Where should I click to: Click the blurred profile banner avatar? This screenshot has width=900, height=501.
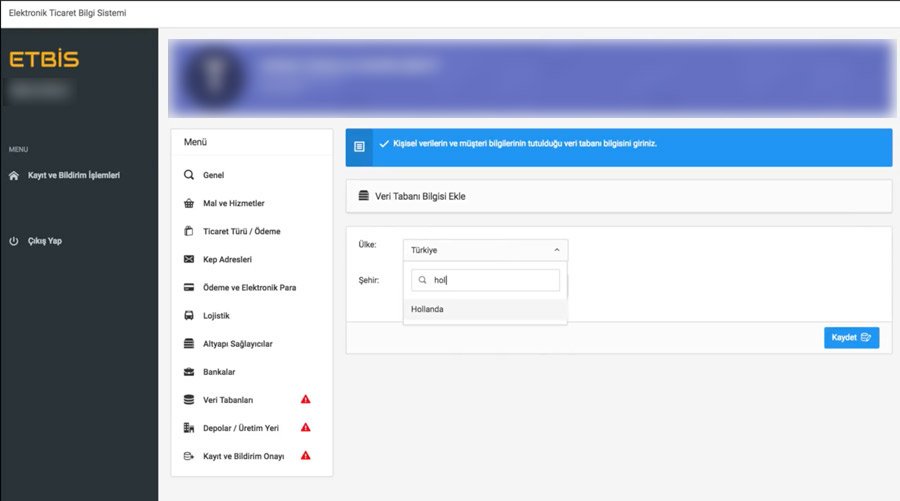(x=215, y=79)
